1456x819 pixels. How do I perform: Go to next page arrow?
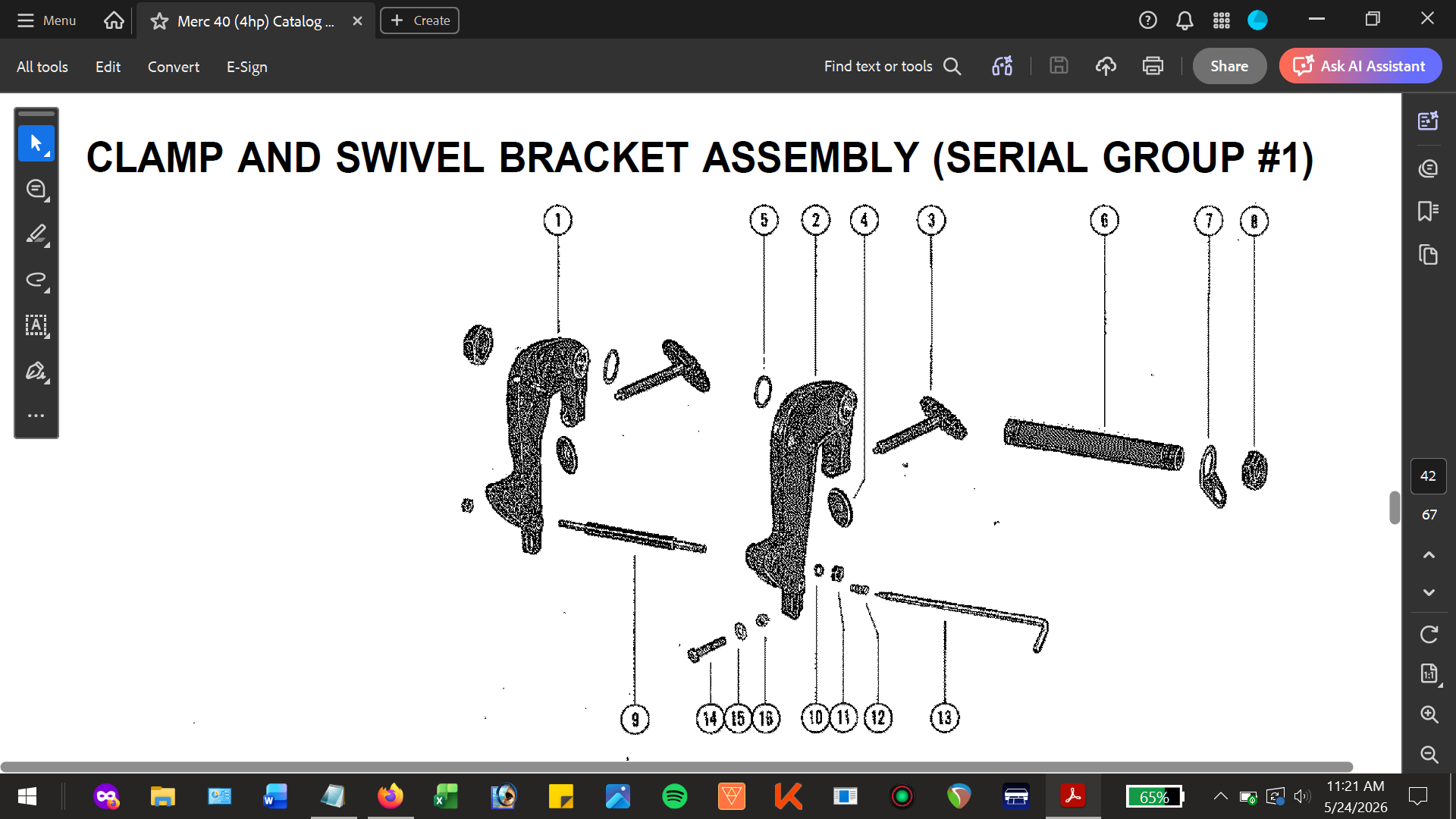point(1429,592)
